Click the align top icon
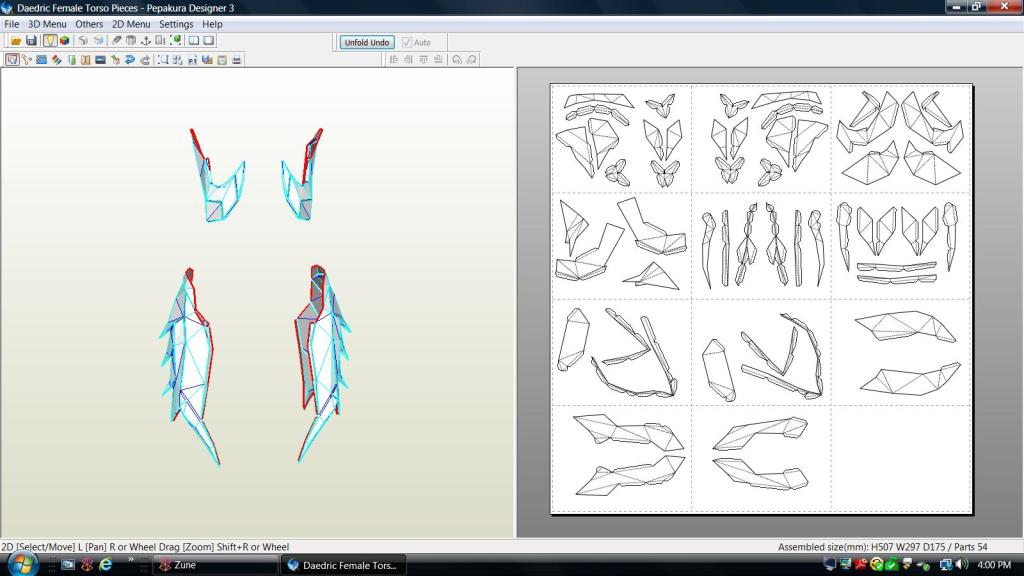 tap(423, 59)
